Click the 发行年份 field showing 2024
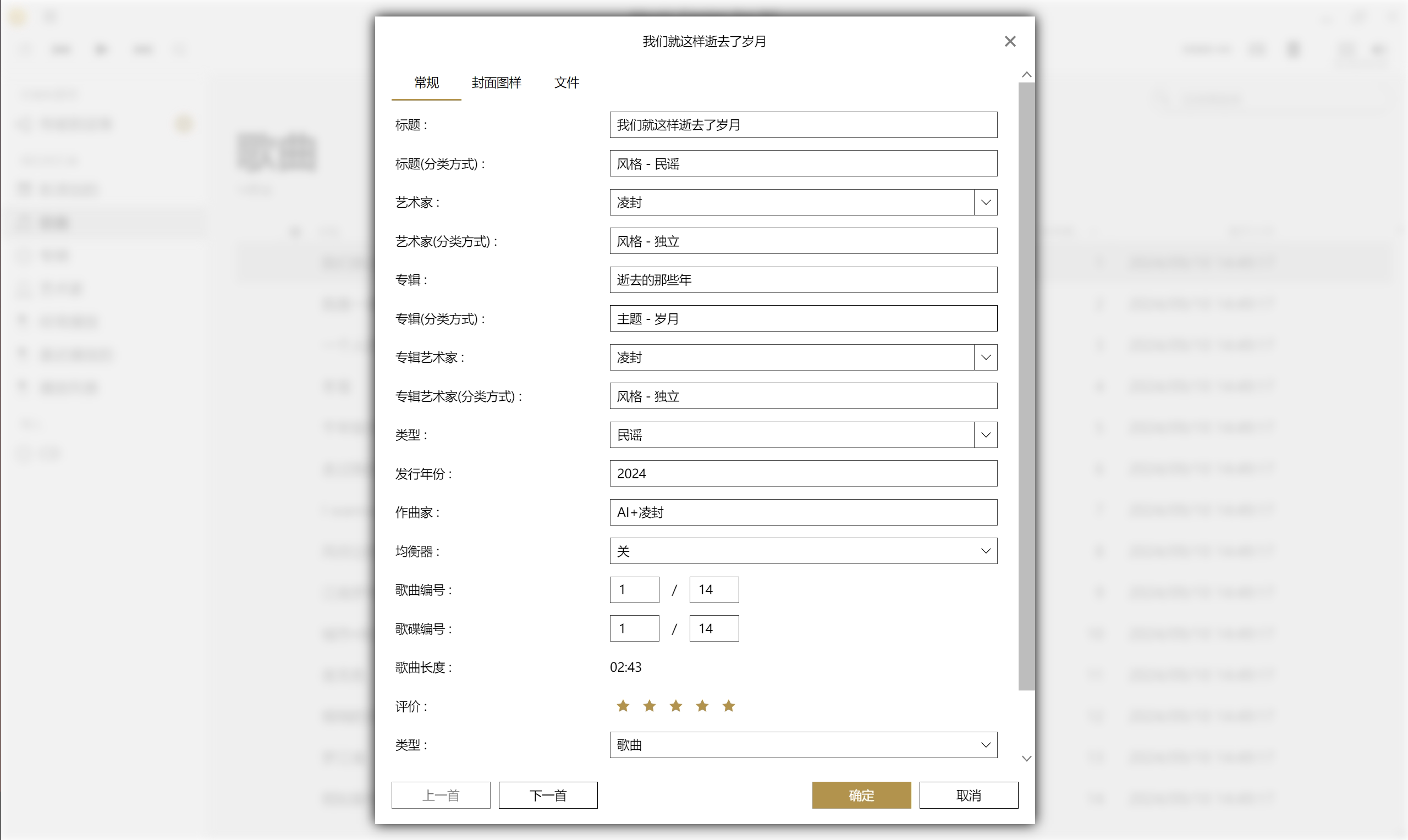 tap(803, 474)
